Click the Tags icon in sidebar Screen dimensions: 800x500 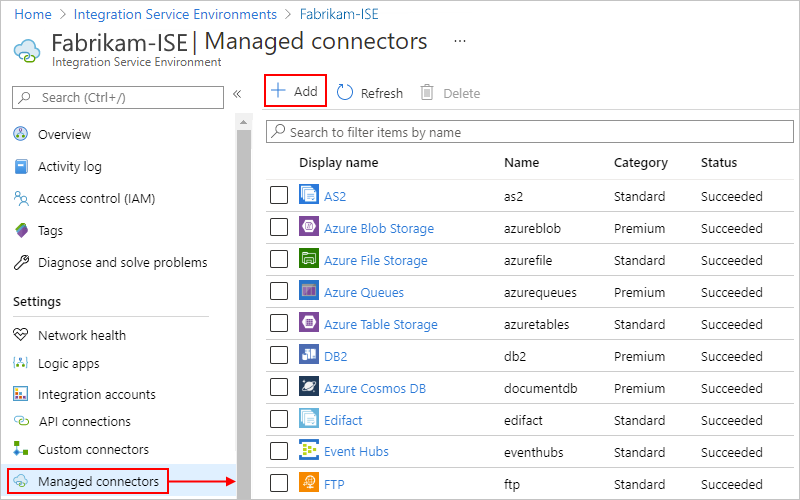pos(21,230)
